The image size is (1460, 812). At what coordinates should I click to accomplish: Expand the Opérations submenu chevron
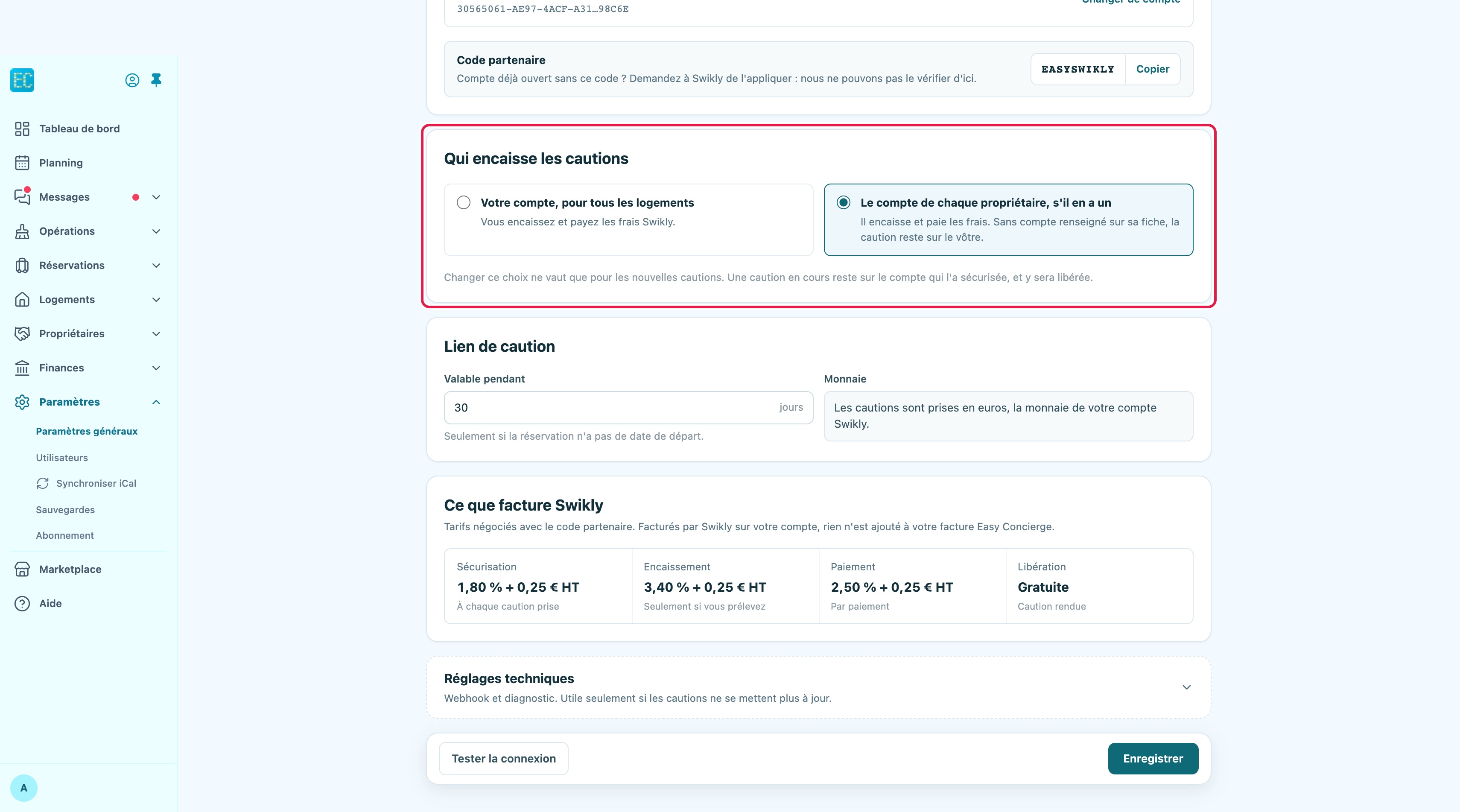click(156, 231)
